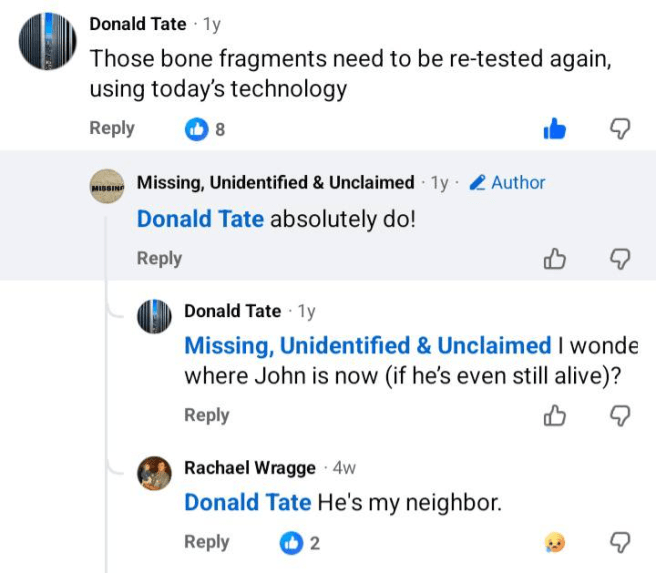Image resolution: width=656 pixels, height=573 pixels.
Task: Reply to Rachael Wragge's neighbor comment
Action: coord(207,542)
